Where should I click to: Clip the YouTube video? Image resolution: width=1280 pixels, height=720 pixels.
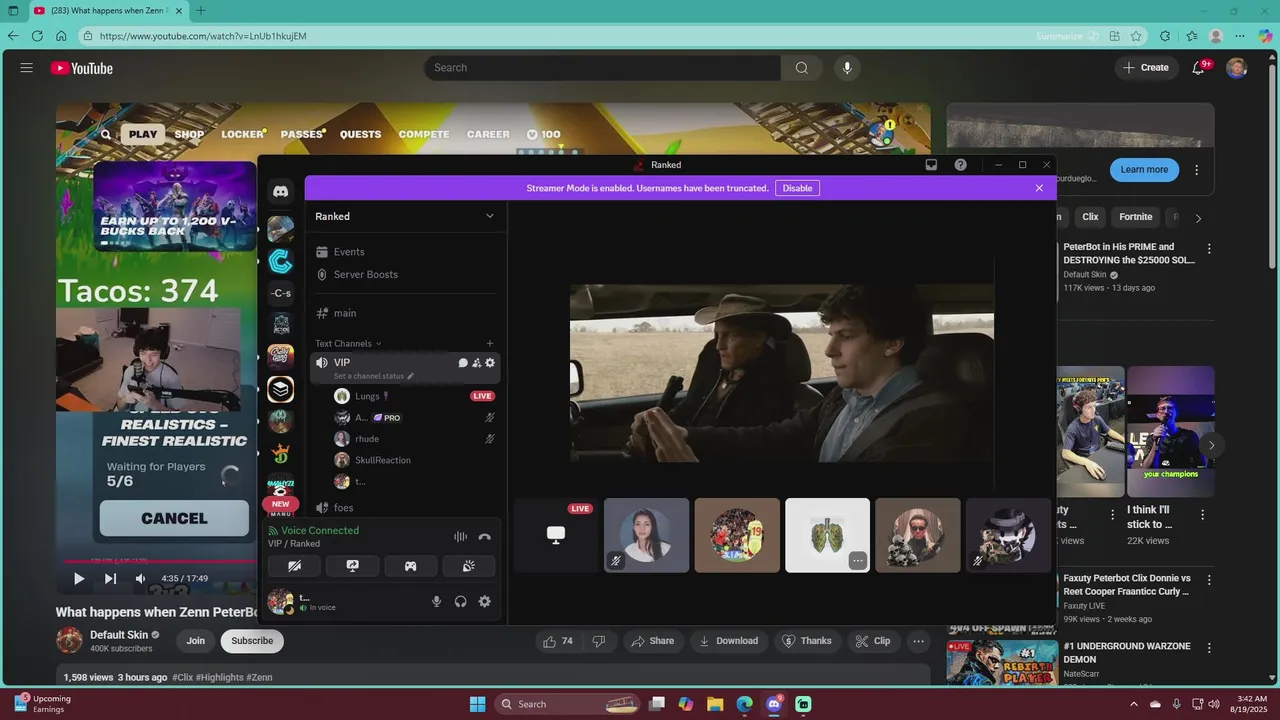(872, 641)
